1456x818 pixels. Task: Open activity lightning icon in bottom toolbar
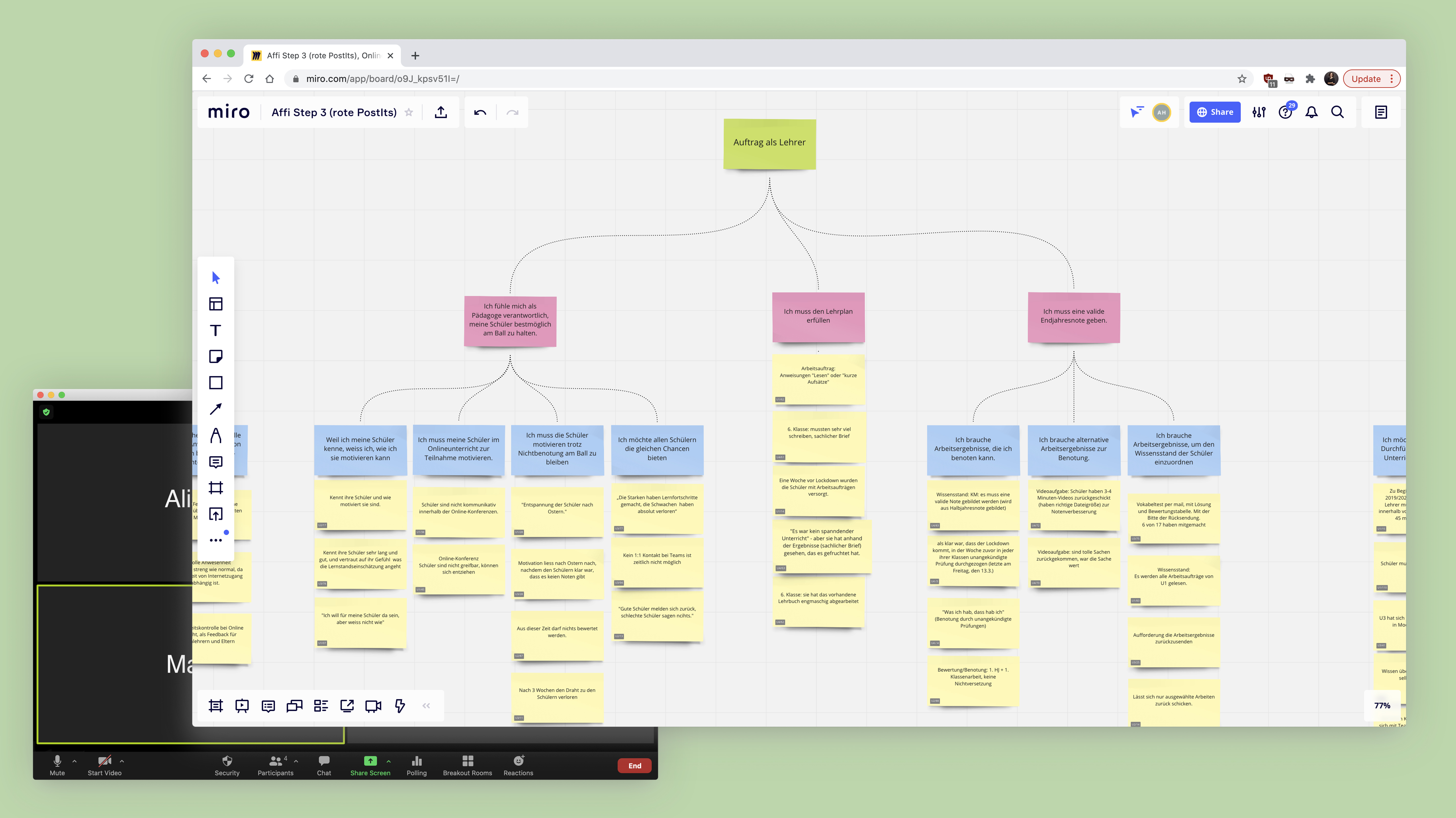400,706
